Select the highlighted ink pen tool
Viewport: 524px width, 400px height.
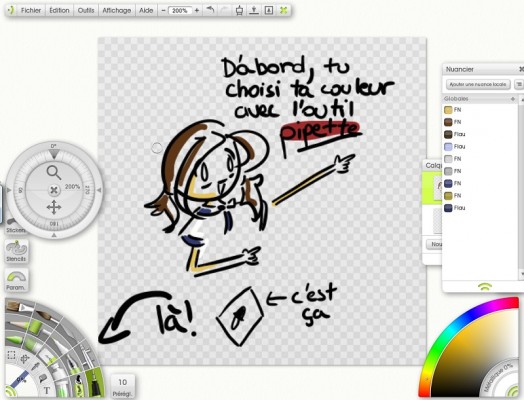pyautogui.click(x=96, y=384)
